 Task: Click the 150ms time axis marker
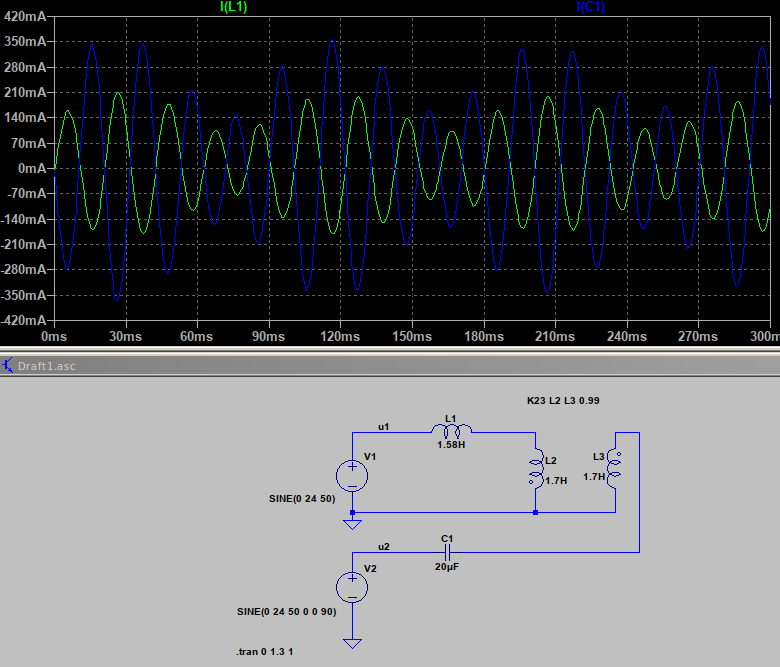pos(411,337)
